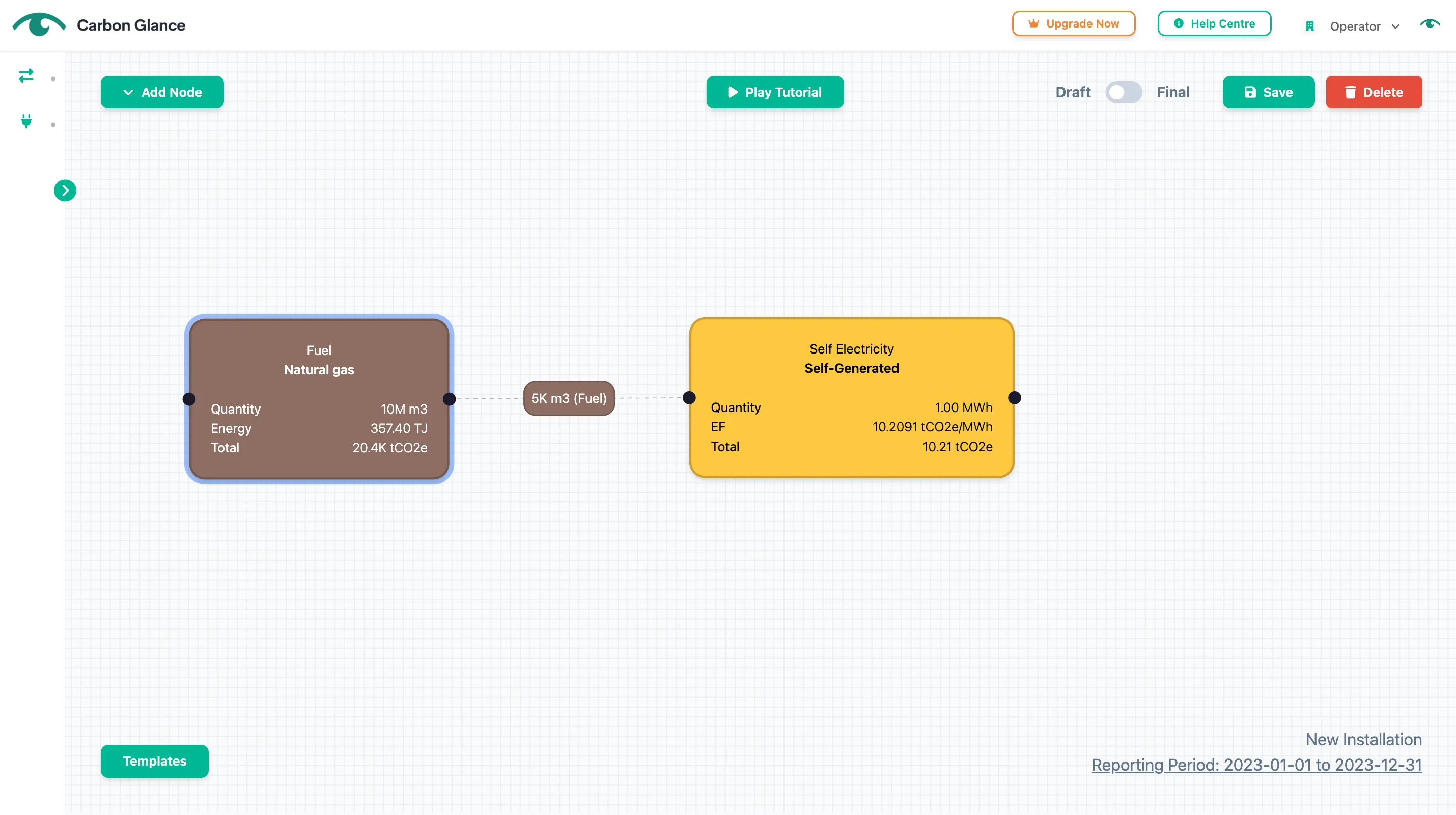The height and width of the screenshot is (815, 1456).
Task: Click the 10.21 tCO2e total value
Action: pos(958,447)
